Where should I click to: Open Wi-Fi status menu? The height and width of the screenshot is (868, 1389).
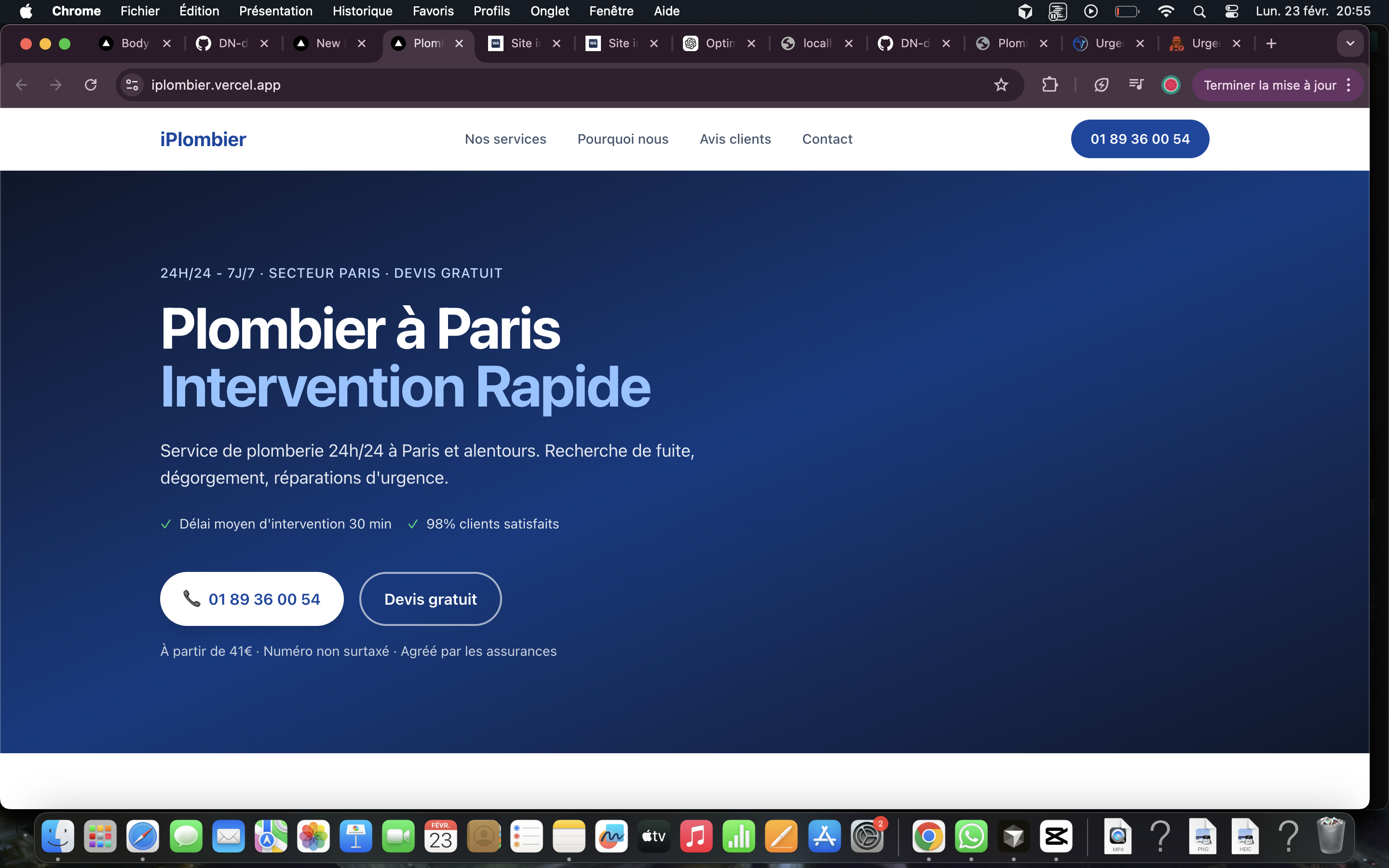[1165, 11]
